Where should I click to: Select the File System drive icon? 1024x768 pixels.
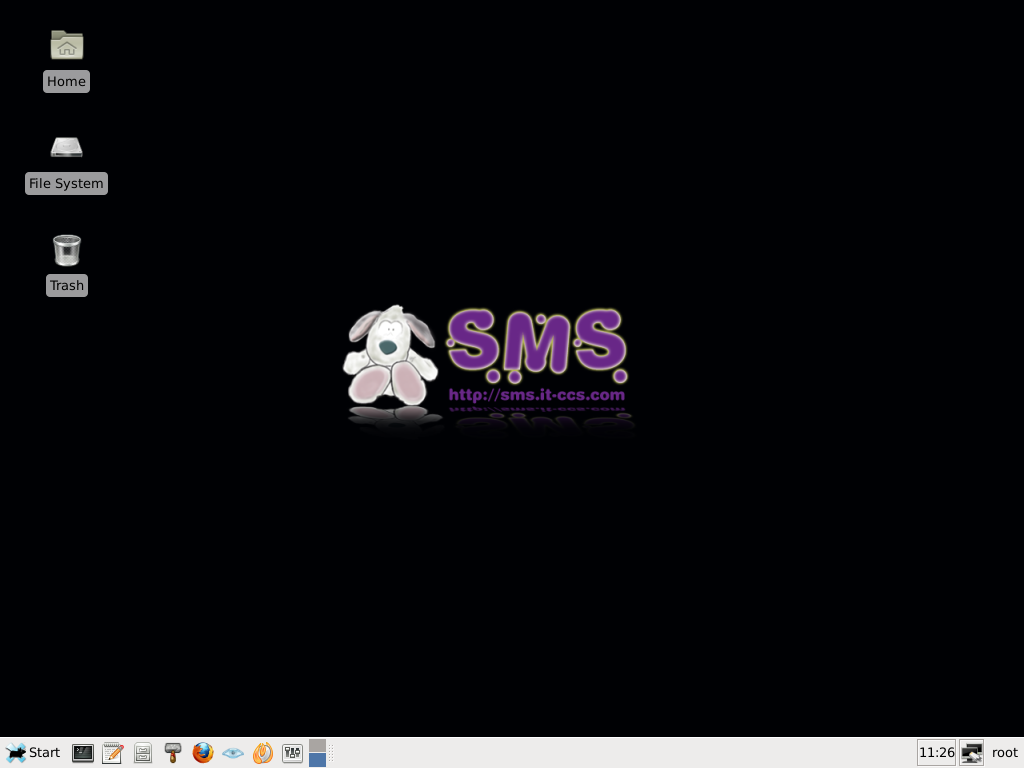(x=67, y=148)
